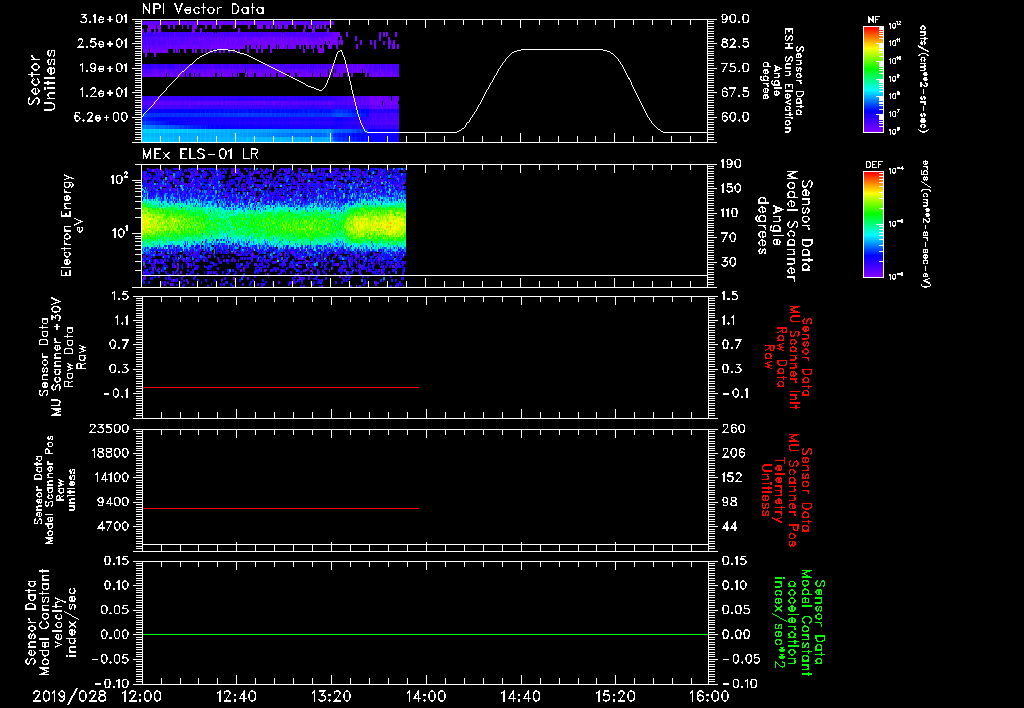Click the "15:20" time tick label
Viewport: 1024px width, 708px height.
(615, 696)
